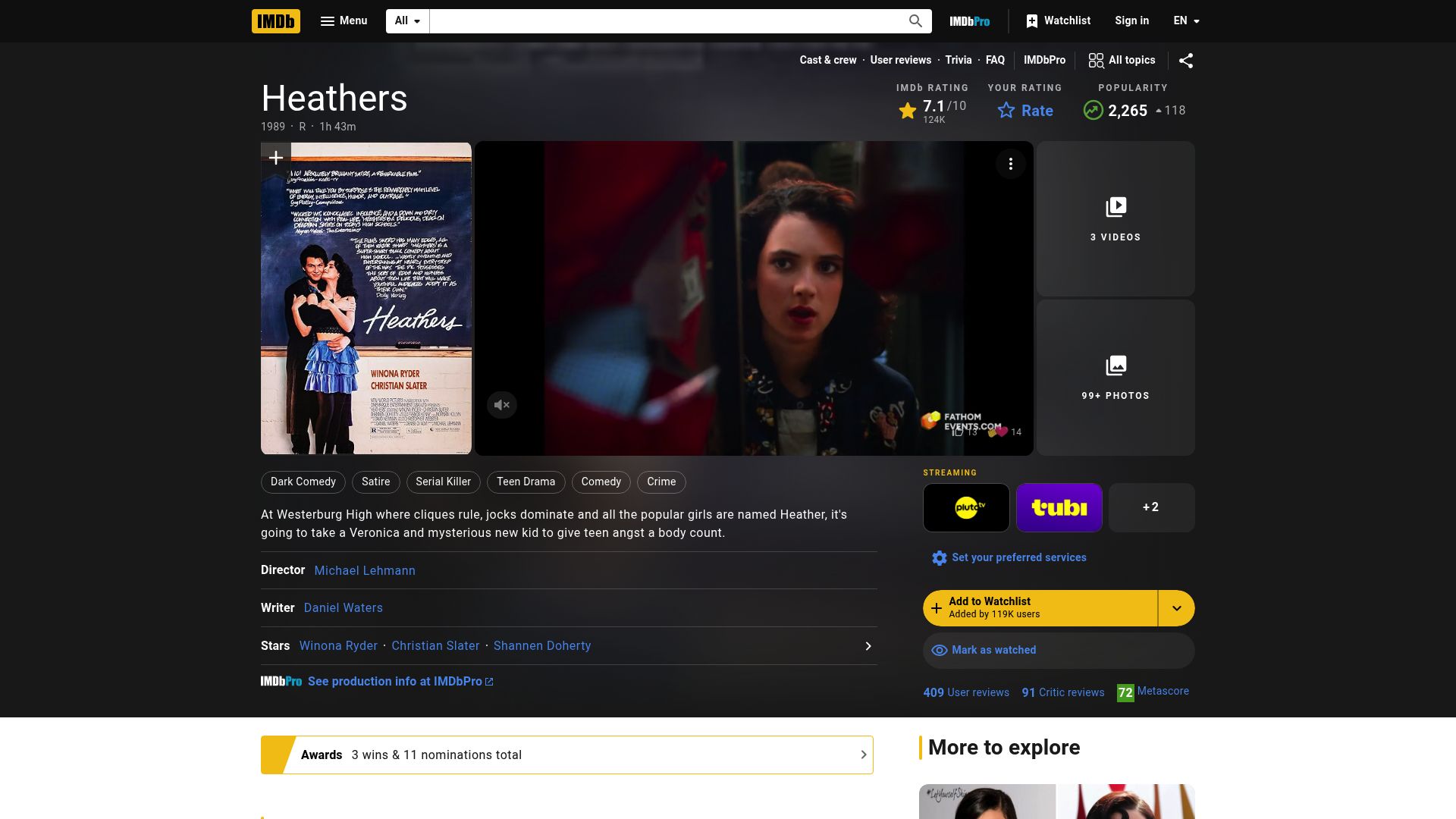The width and height of the screenshot is (1456, 819).
Task: Show the +2 more streaming services
Action: [x=1151, y=507]
